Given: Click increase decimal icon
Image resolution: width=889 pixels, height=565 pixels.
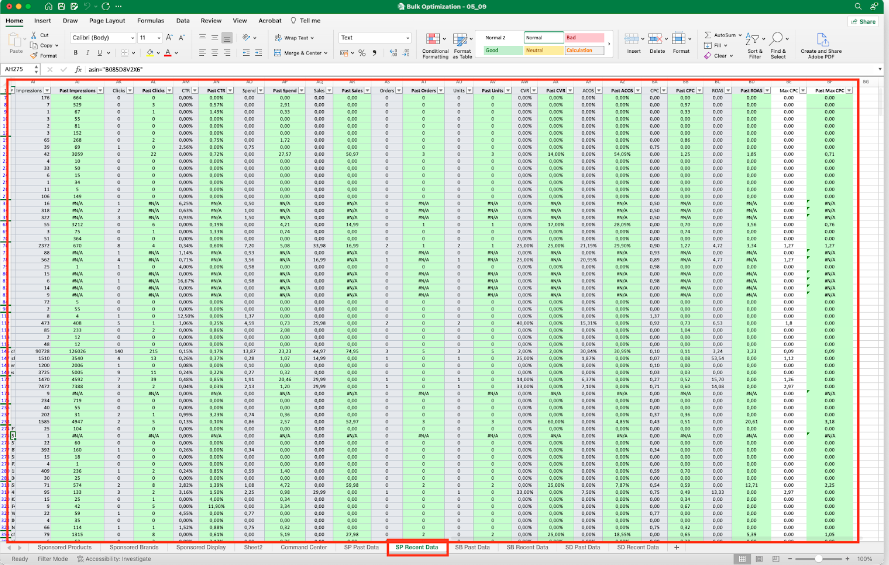Looking at the screenshot, I should [393, 53].
